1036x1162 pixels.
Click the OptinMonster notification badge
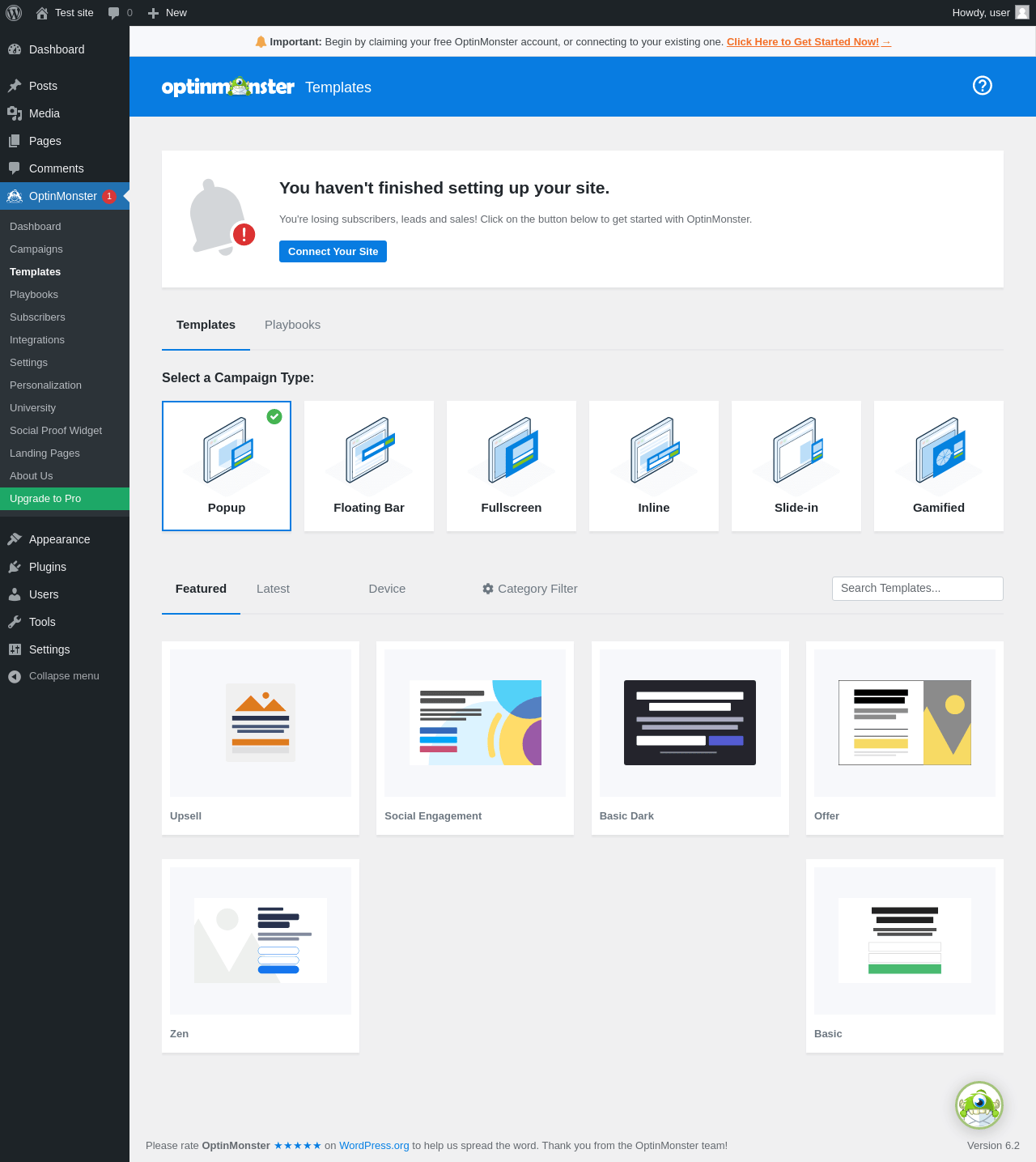pyautogui.click(x=109, y=196)
